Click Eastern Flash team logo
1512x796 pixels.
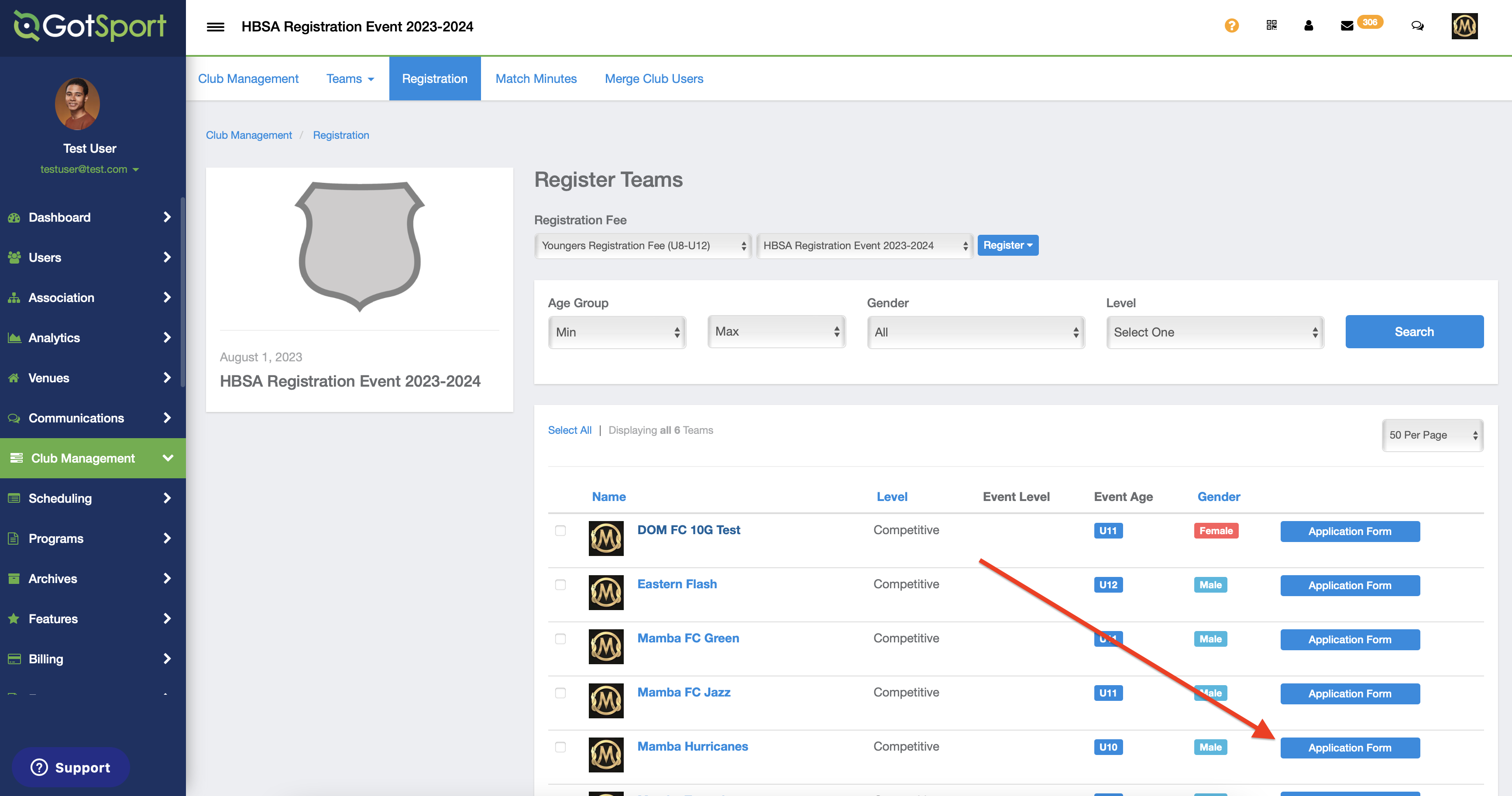[606, 592]
